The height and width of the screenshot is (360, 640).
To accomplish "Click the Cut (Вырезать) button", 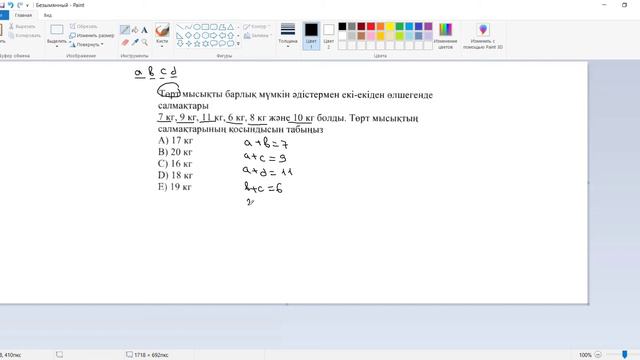I will [22, 26].
